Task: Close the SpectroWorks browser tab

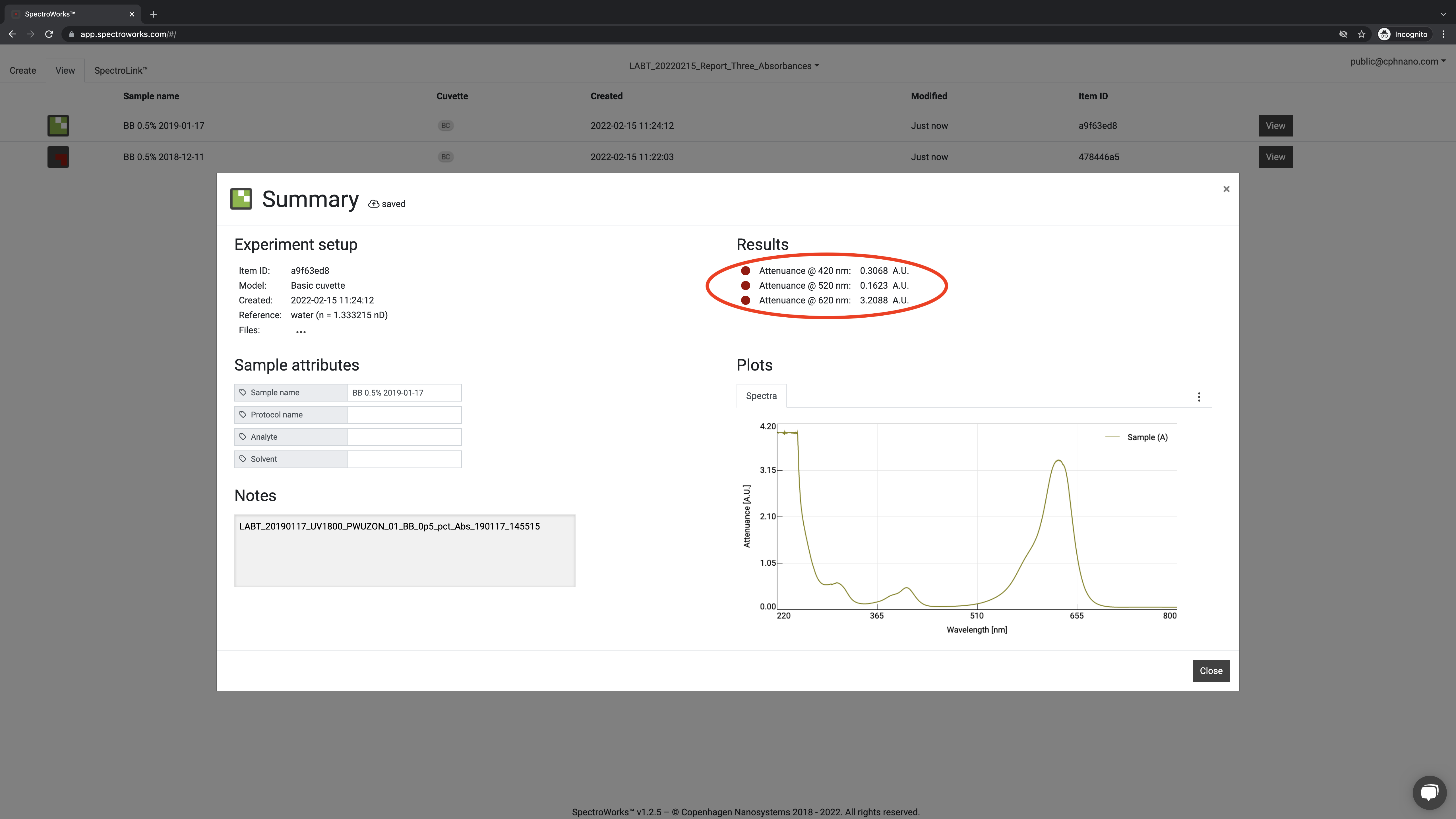Action: pyautogui.click(x=132, y=14)
